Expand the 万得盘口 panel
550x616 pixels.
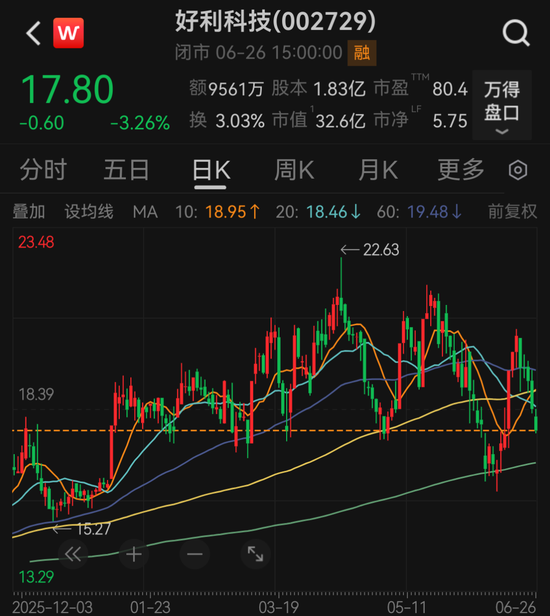click(x=502, y=105)
